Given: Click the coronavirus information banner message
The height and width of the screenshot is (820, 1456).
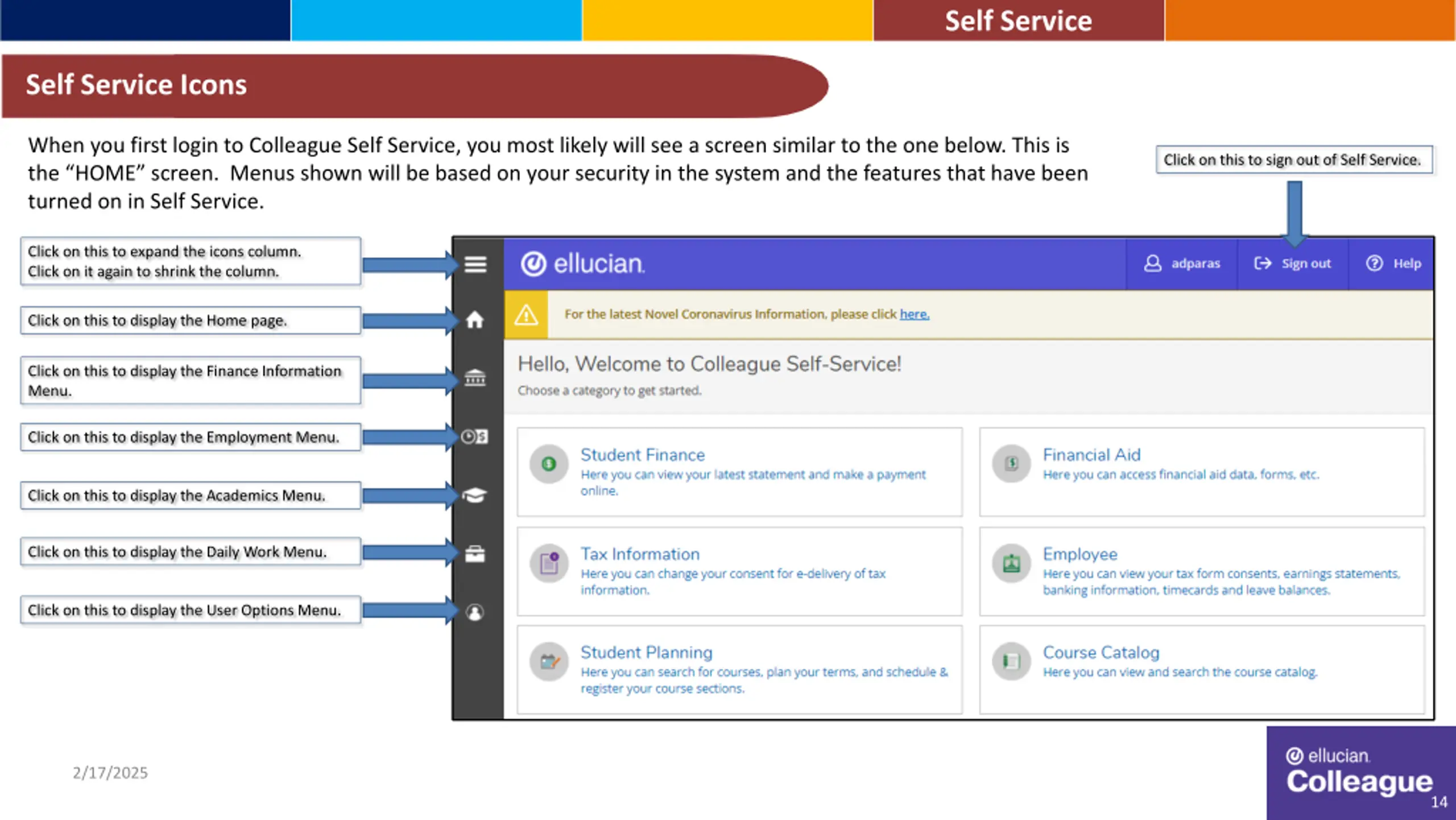Looking at the screenshot, I should click(747, 314).
